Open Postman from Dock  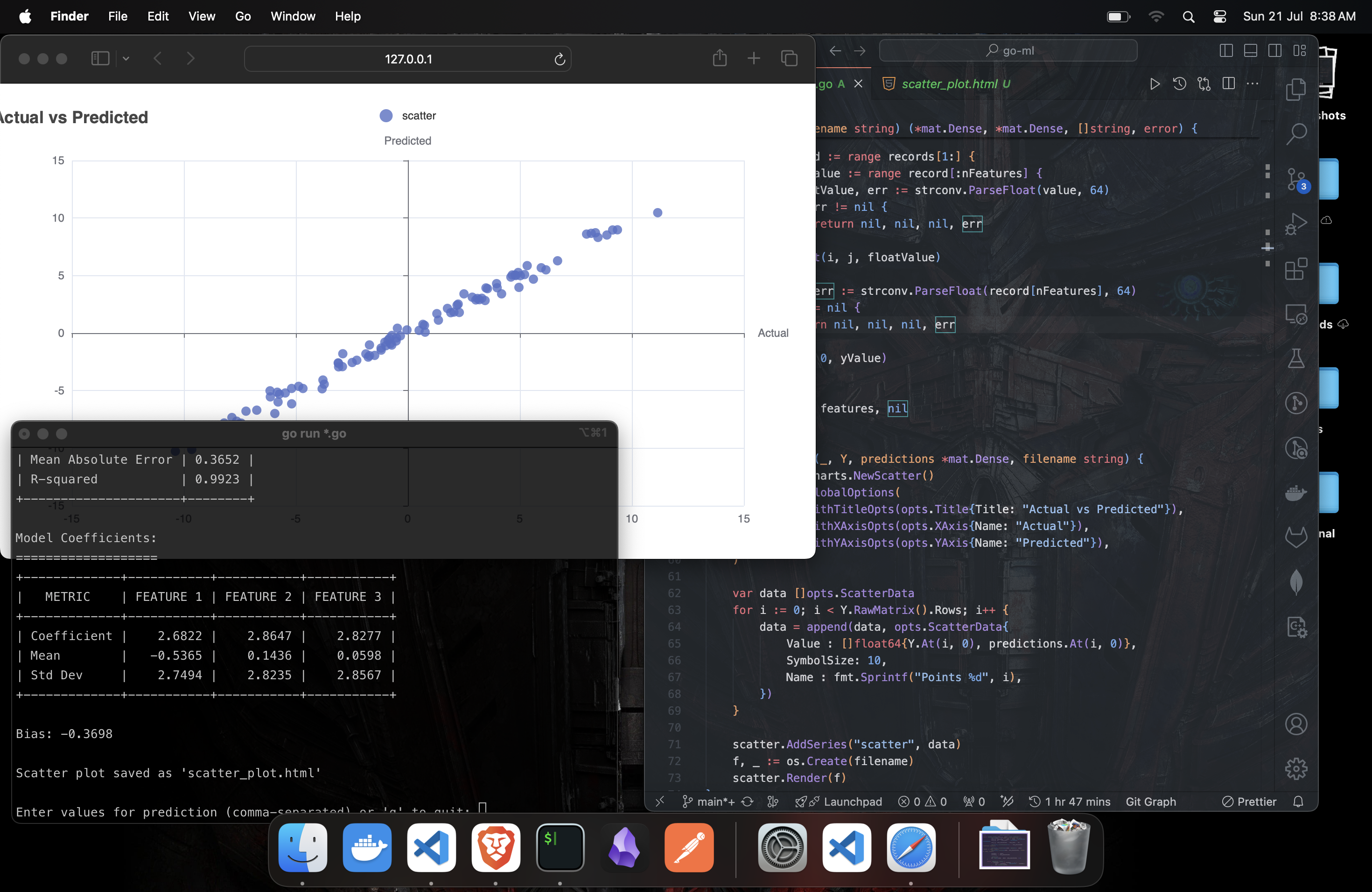point(689,848)
